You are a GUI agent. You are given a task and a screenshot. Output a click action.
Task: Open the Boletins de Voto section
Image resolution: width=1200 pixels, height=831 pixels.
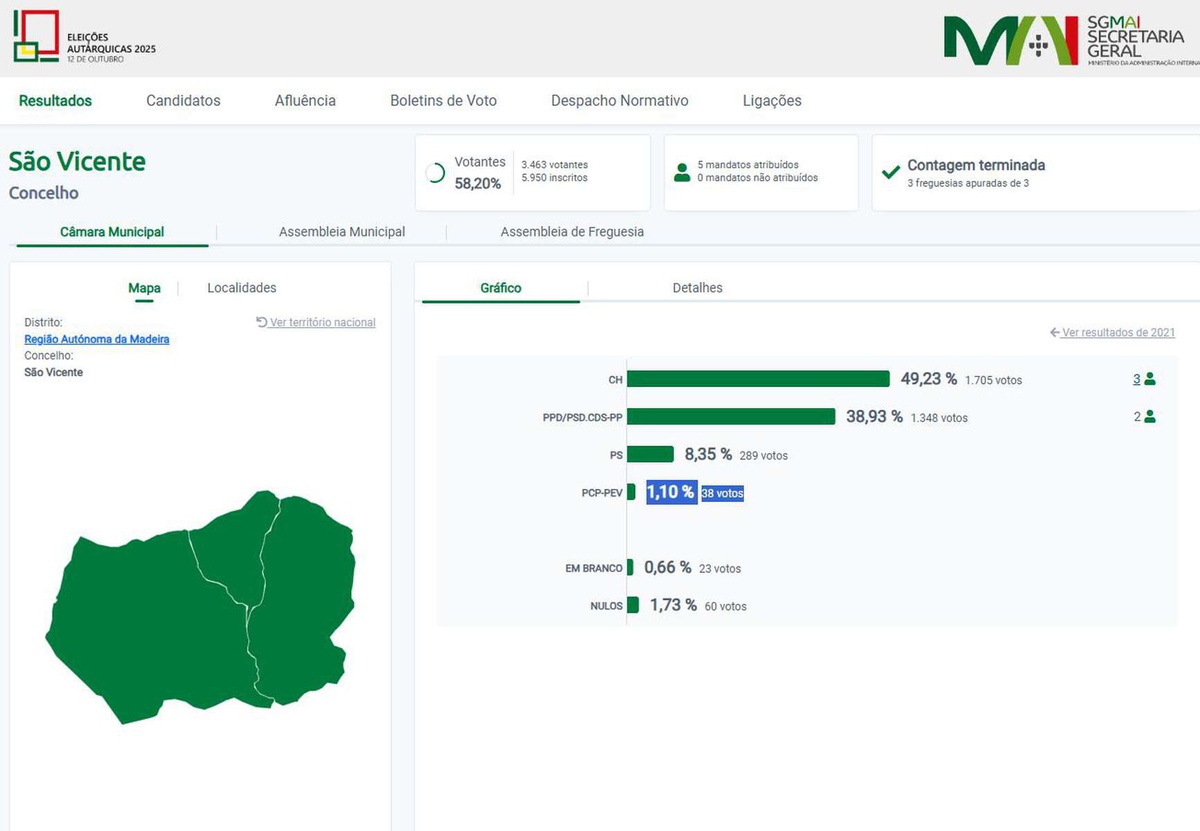tap(443, 101)
